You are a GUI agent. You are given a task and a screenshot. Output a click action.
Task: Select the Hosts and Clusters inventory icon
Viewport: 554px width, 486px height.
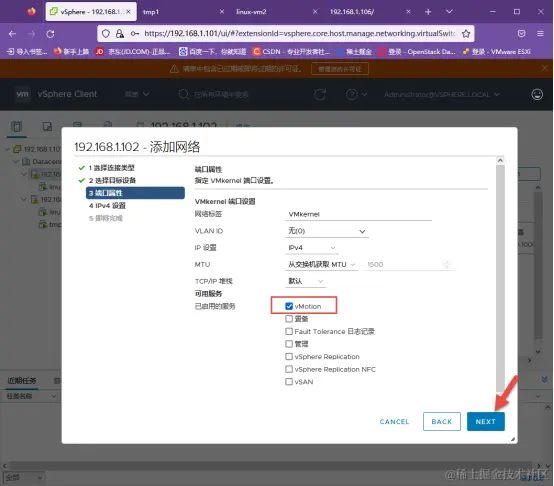17,126
